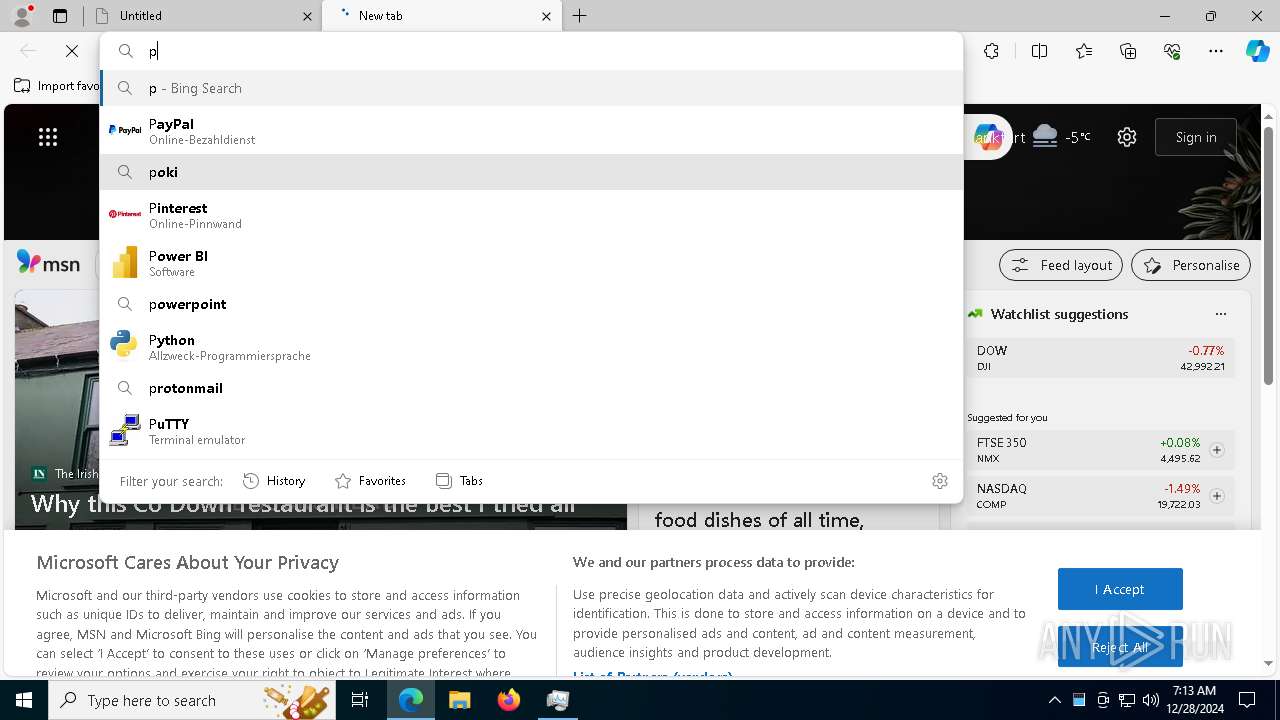Open a new browser tab with plus
The image size is (1280, 720).
[580, 16]
